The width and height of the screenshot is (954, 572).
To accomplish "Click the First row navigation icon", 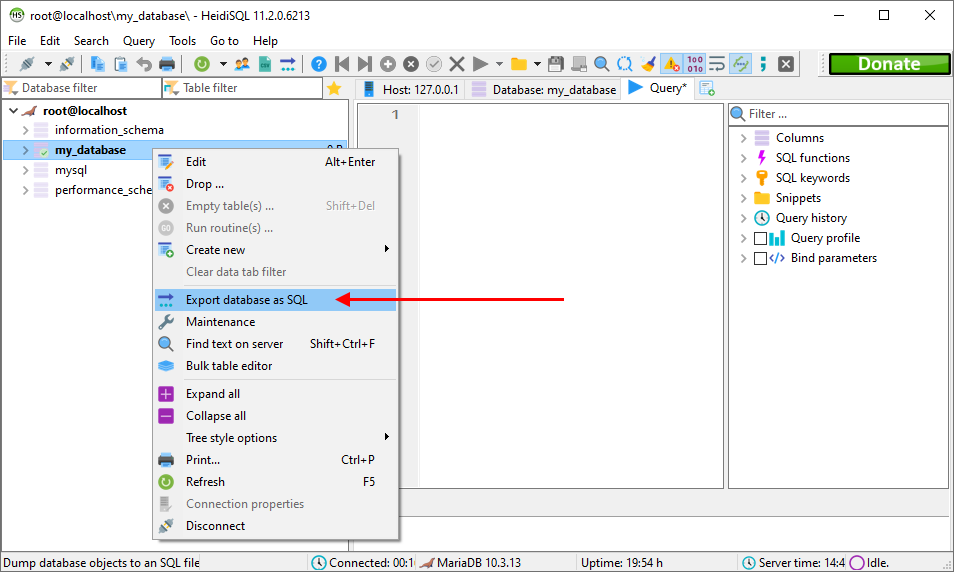I will [x=342, y=64].
